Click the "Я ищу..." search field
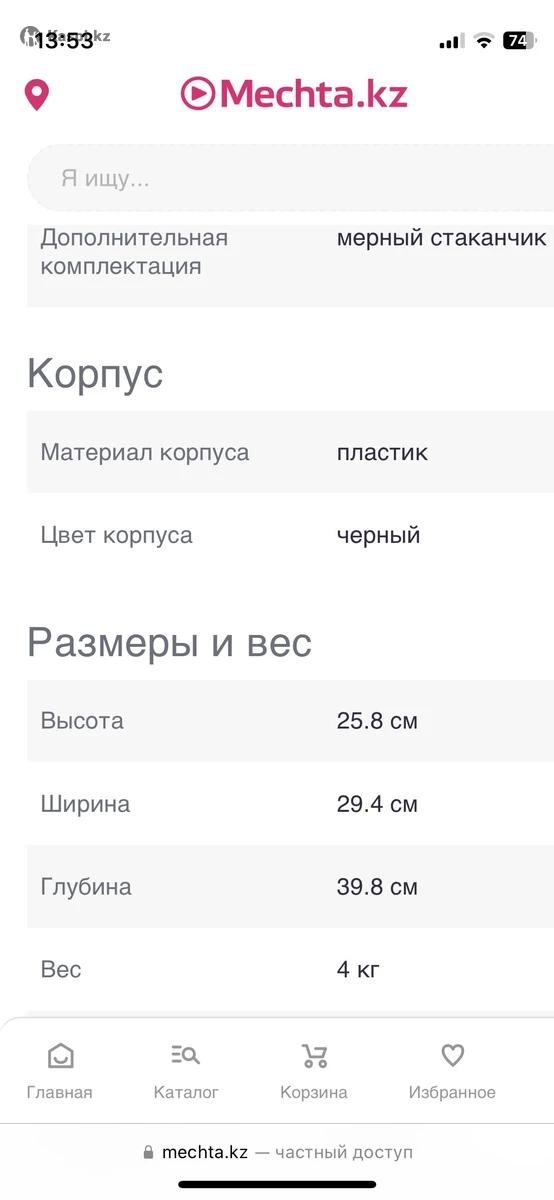The height and width of the screenshot is (1200, 554). 290,178
